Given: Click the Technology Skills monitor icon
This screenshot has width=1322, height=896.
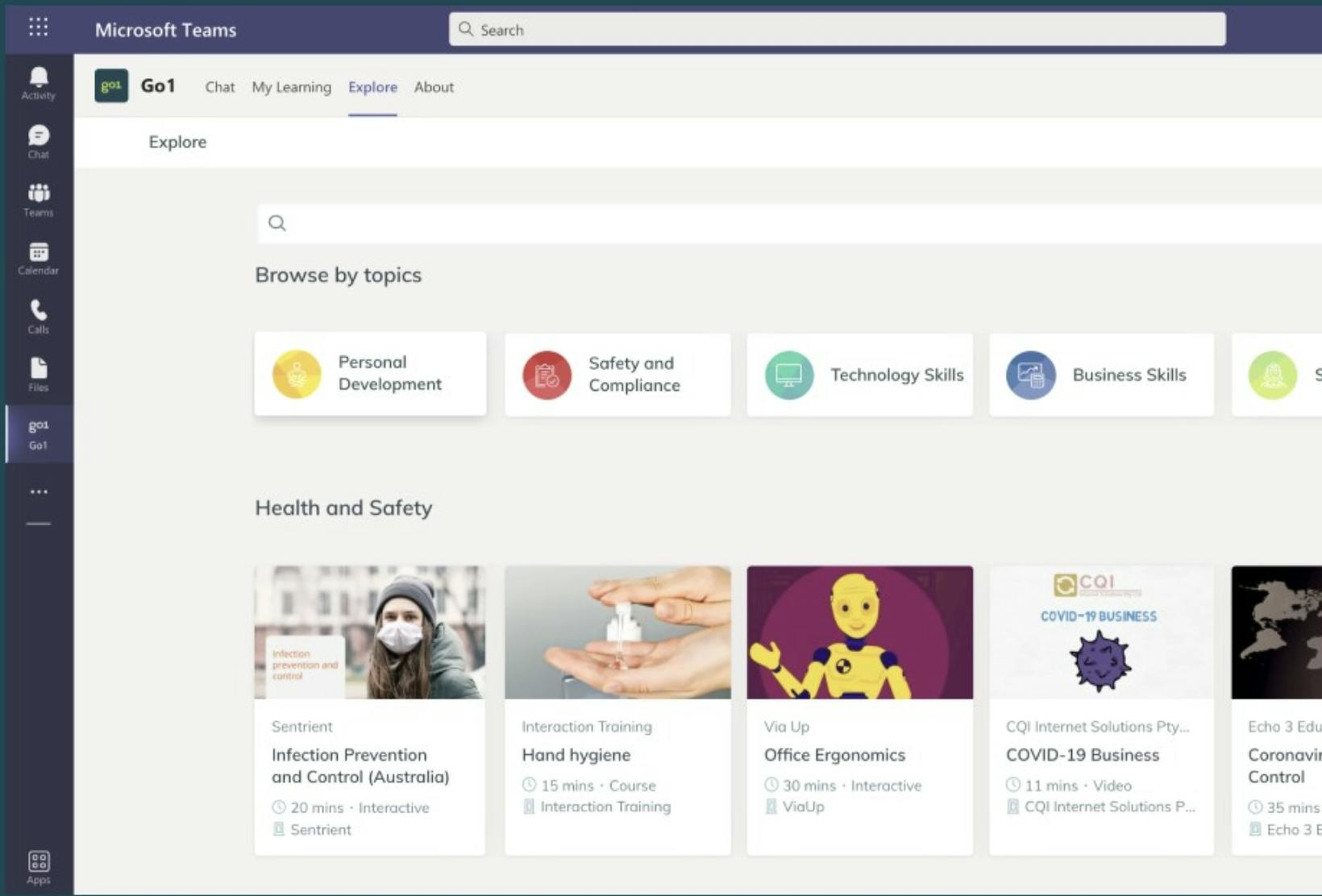Looking at the screenshot, I should pyautogui.click(x=788, y=375).
